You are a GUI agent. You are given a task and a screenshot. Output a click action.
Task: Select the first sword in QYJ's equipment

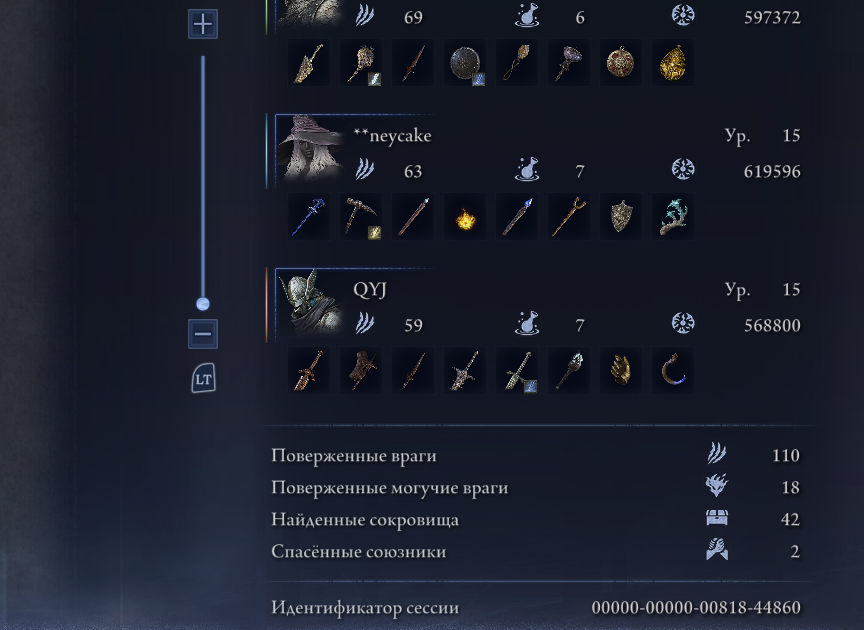click(x=309, y=370)
